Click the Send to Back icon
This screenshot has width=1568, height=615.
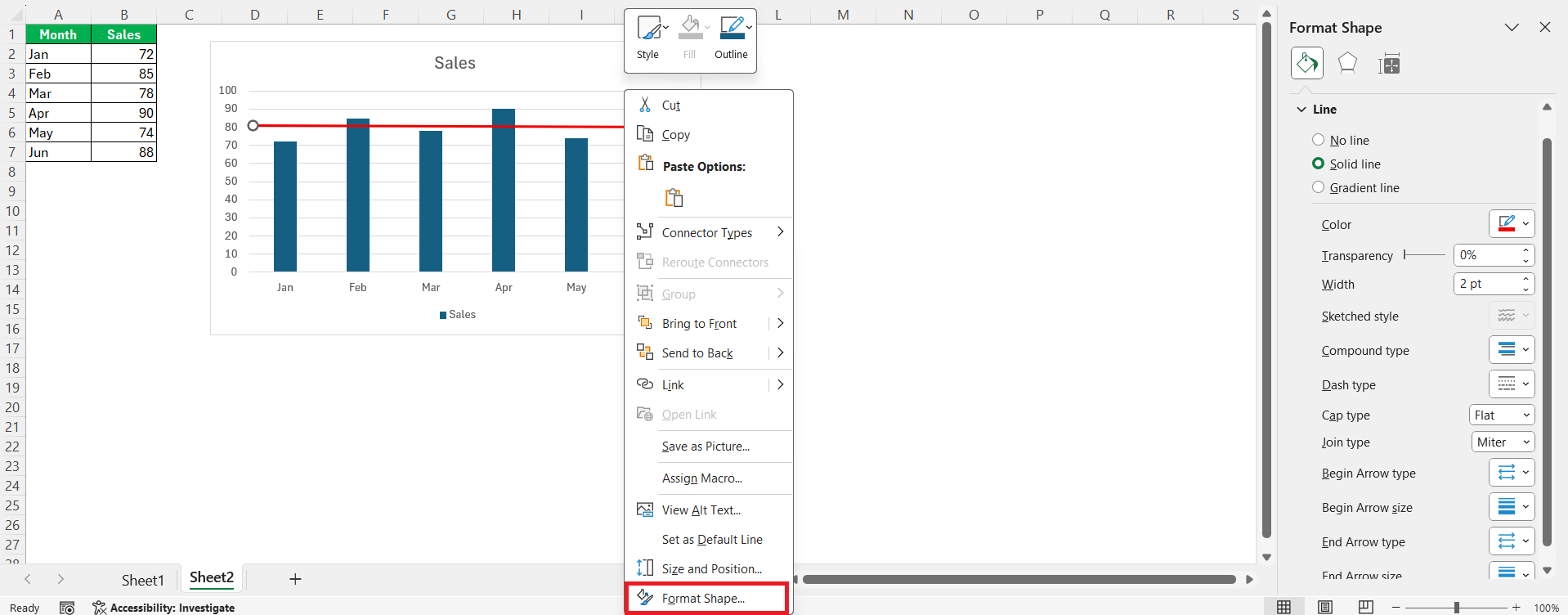coord(645,352)
